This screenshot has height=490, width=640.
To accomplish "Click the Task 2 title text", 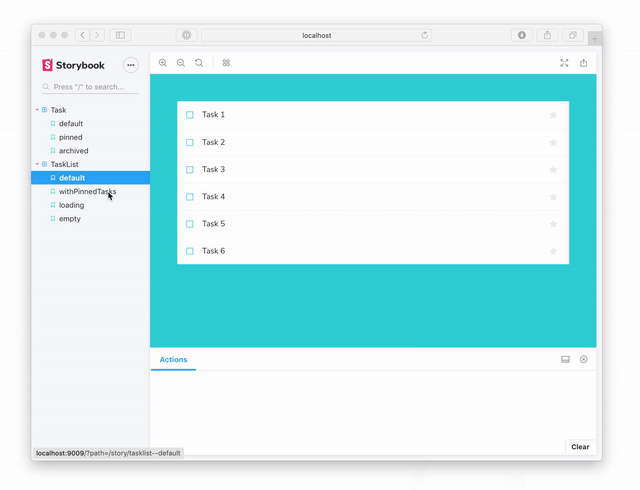I will [213, 143].
